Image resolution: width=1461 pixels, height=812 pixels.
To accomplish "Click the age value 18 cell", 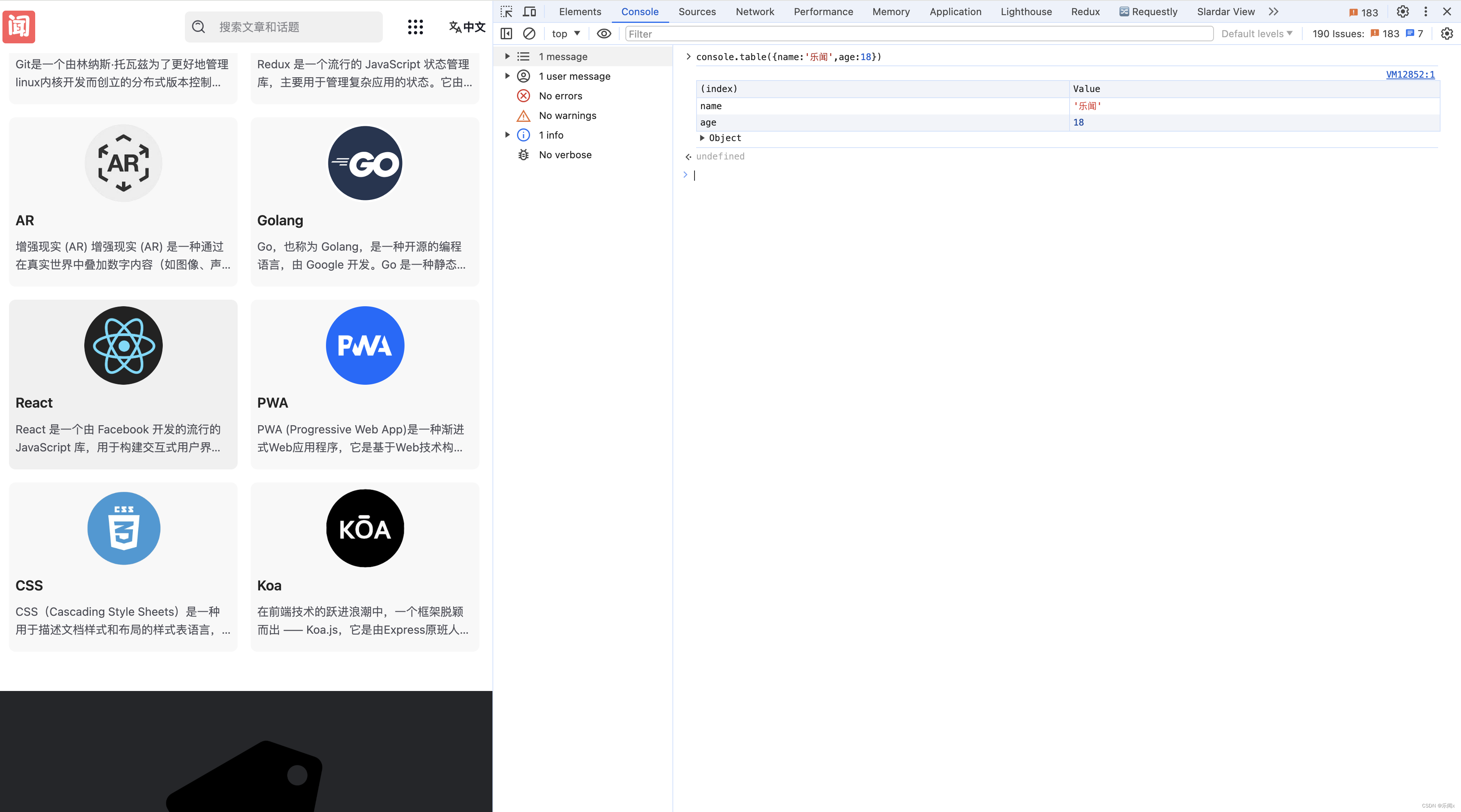I will 1254,122.
